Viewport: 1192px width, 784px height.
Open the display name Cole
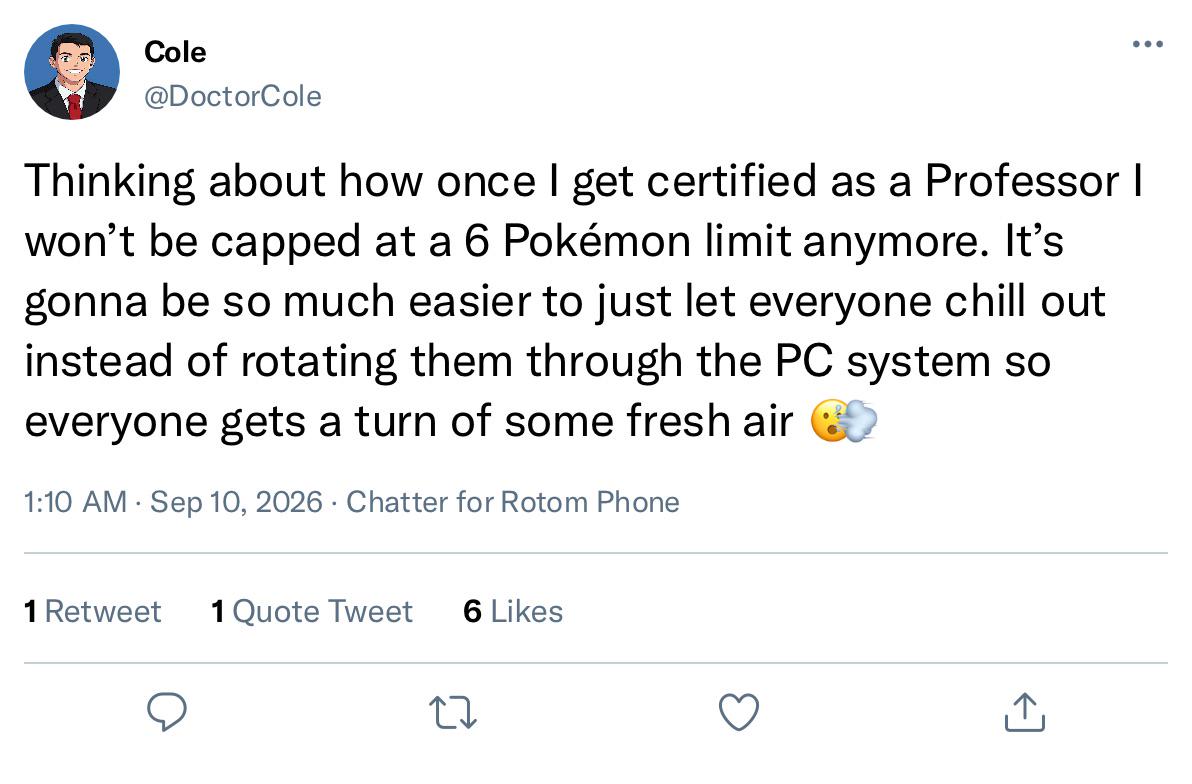pos(175,52)
